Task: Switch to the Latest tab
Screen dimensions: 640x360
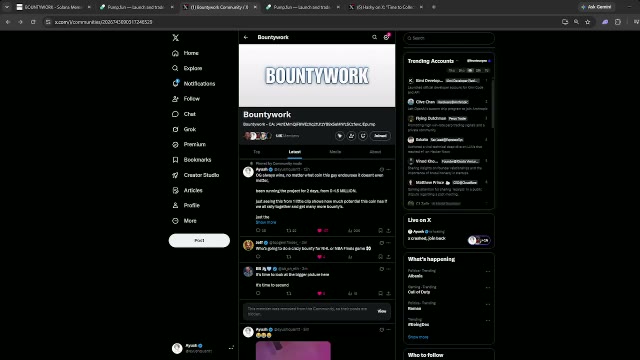Action: [x=295, y=152]
